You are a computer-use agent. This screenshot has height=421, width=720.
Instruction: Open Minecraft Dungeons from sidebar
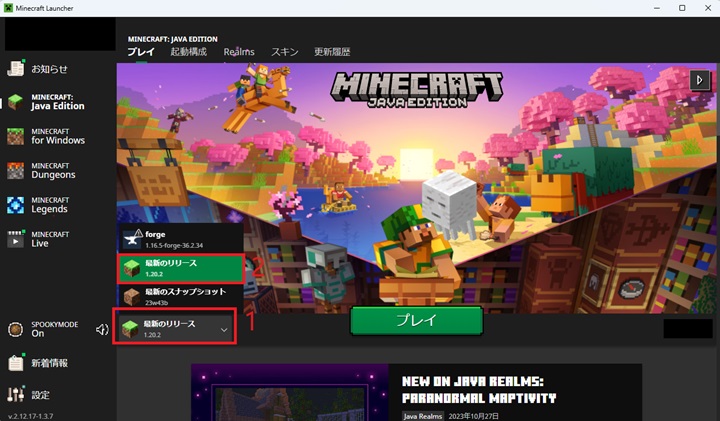tap(41, 171)
